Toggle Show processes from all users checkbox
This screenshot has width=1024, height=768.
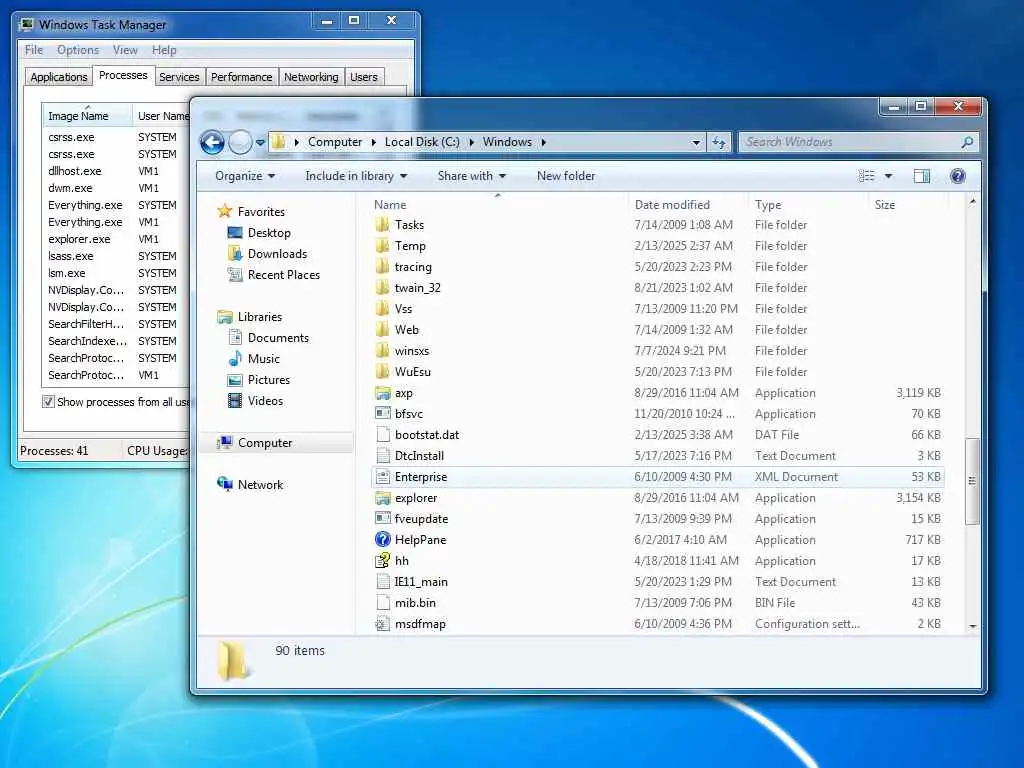tap(48, 402)
